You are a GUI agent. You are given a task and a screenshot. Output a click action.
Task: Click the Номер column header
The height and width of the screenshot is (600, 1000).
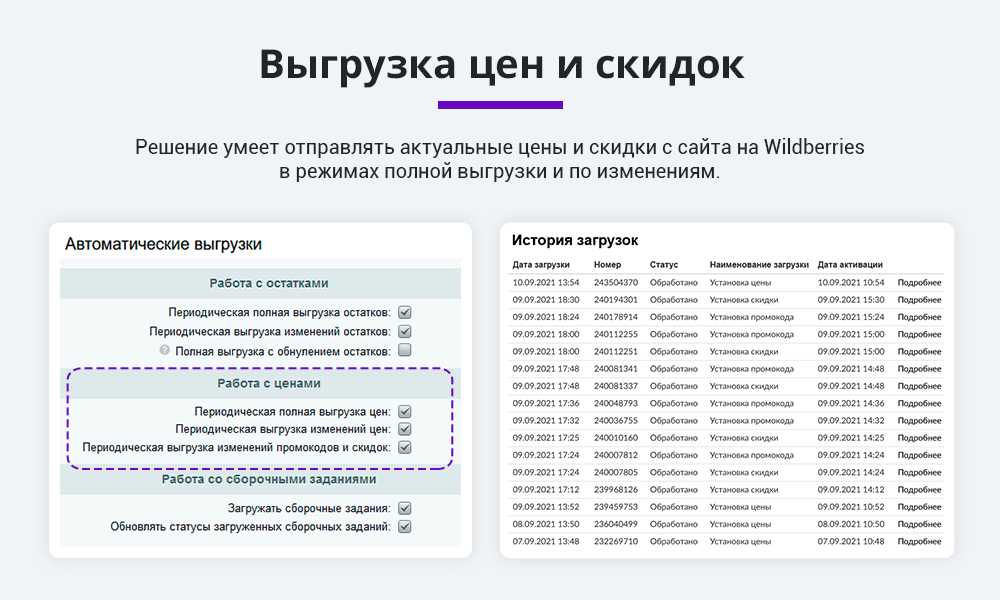(x=607, y=265)
